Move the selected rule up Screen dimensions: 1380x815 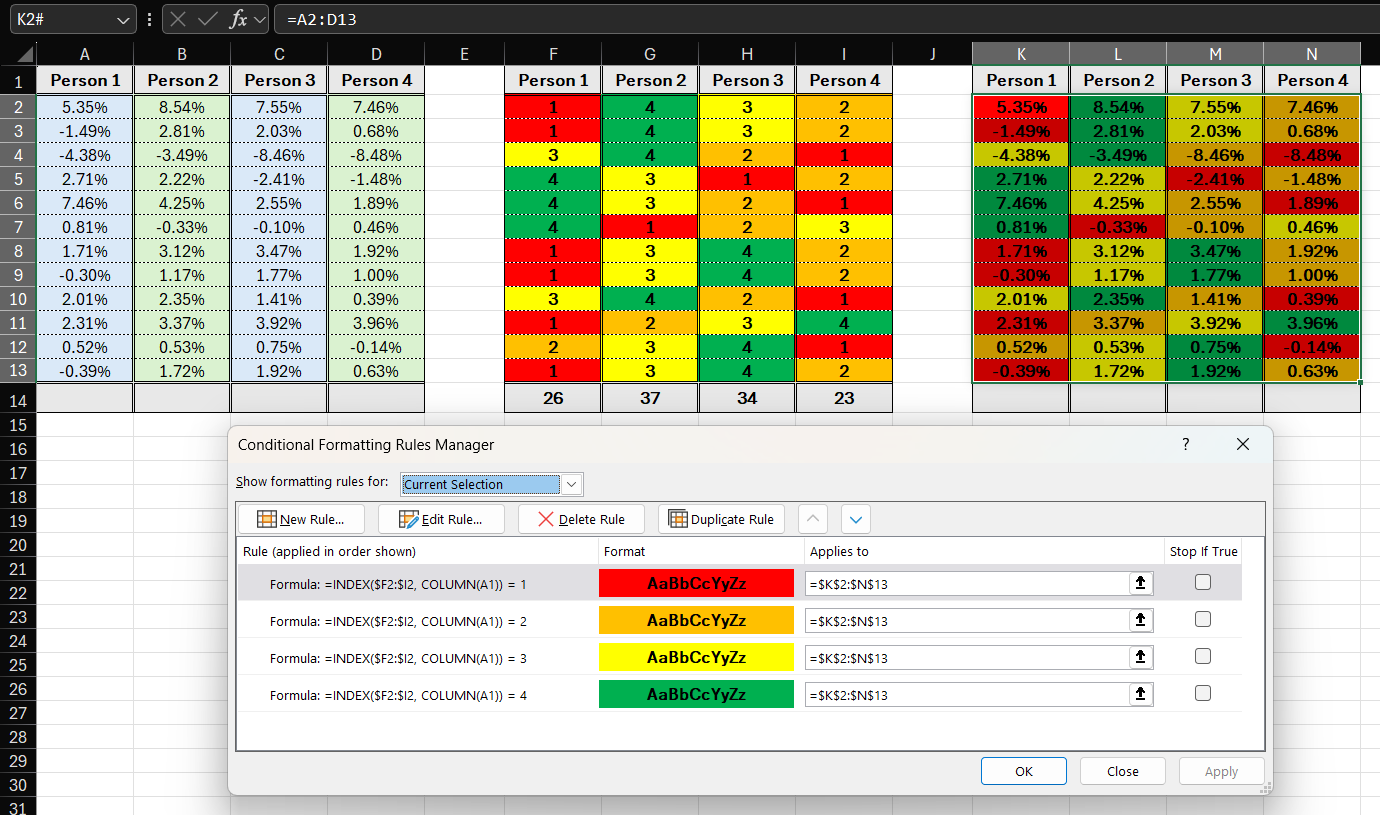815,519
